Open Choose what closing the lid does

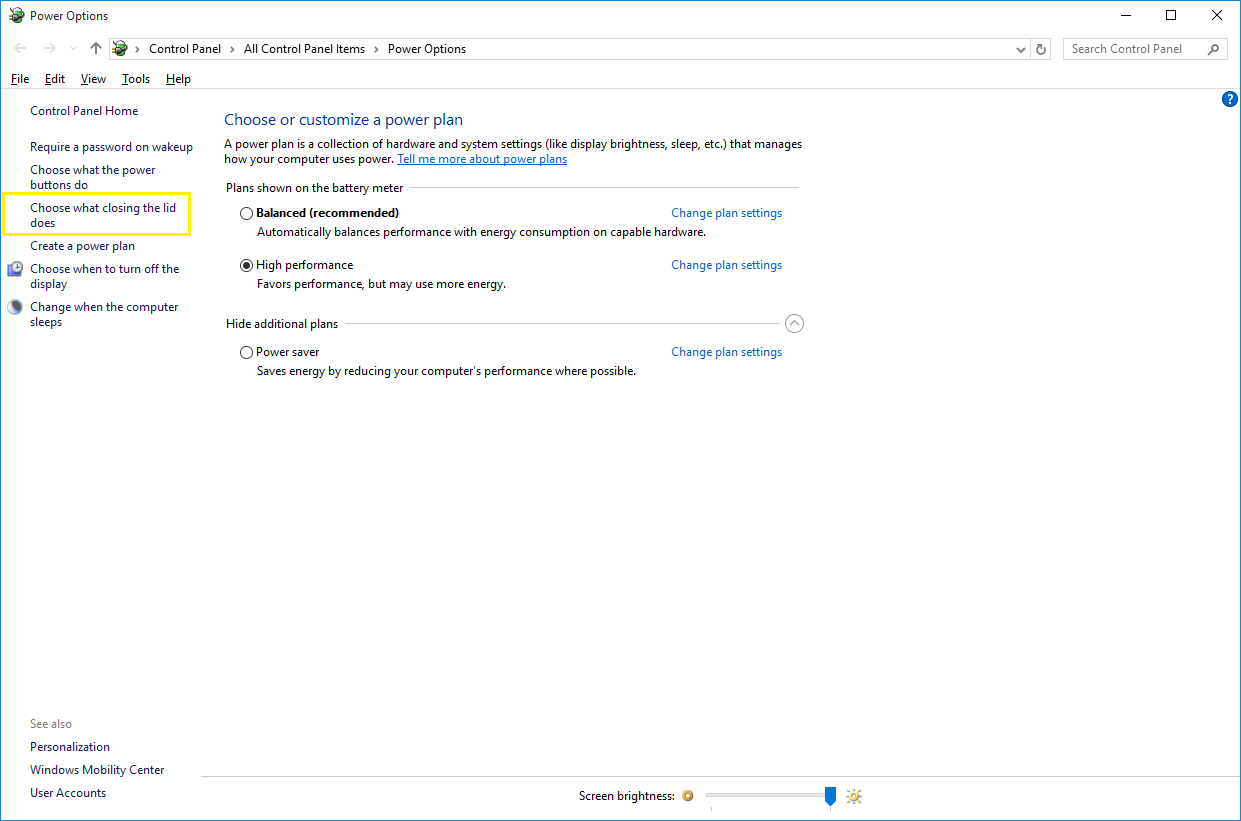click(103, 215)
